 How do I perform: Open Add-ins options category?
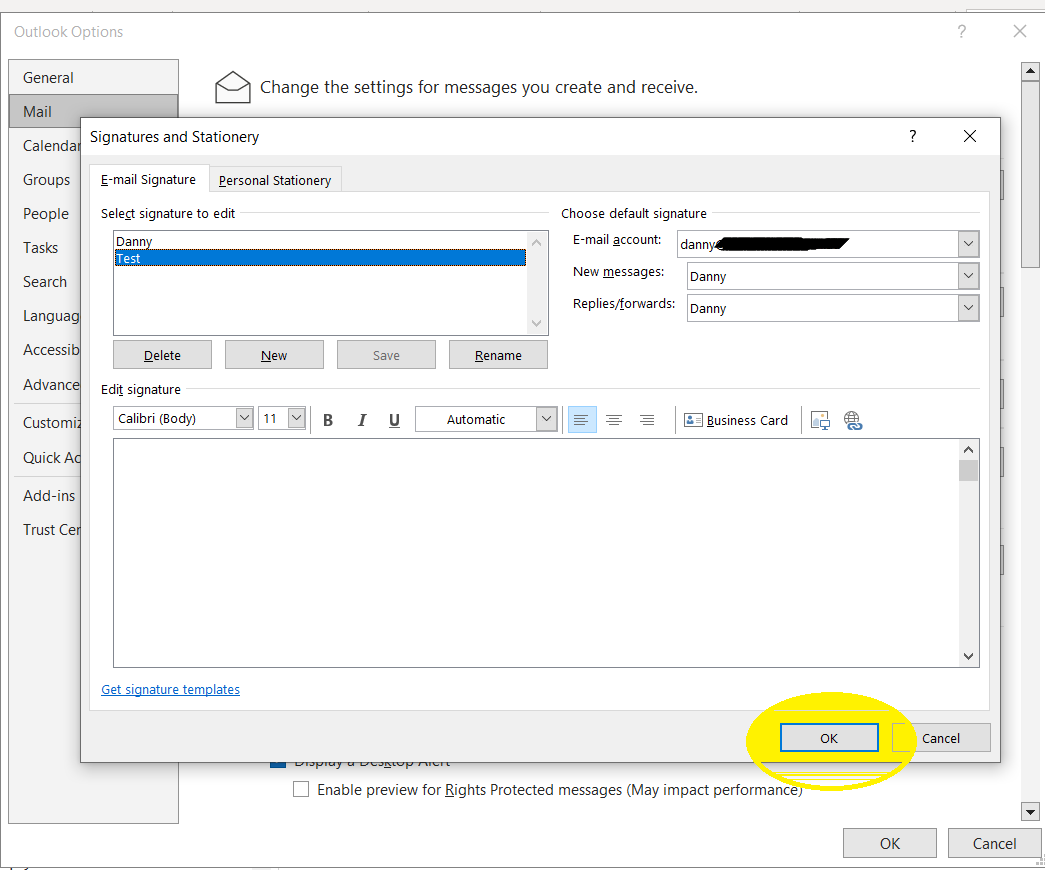coord(49,495)
